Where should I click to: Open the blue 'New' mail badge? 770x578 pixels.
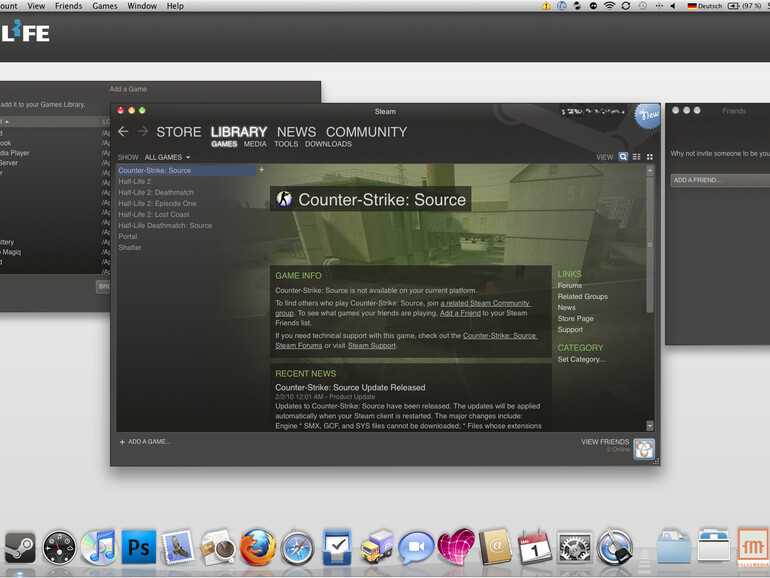pos(647,116)
